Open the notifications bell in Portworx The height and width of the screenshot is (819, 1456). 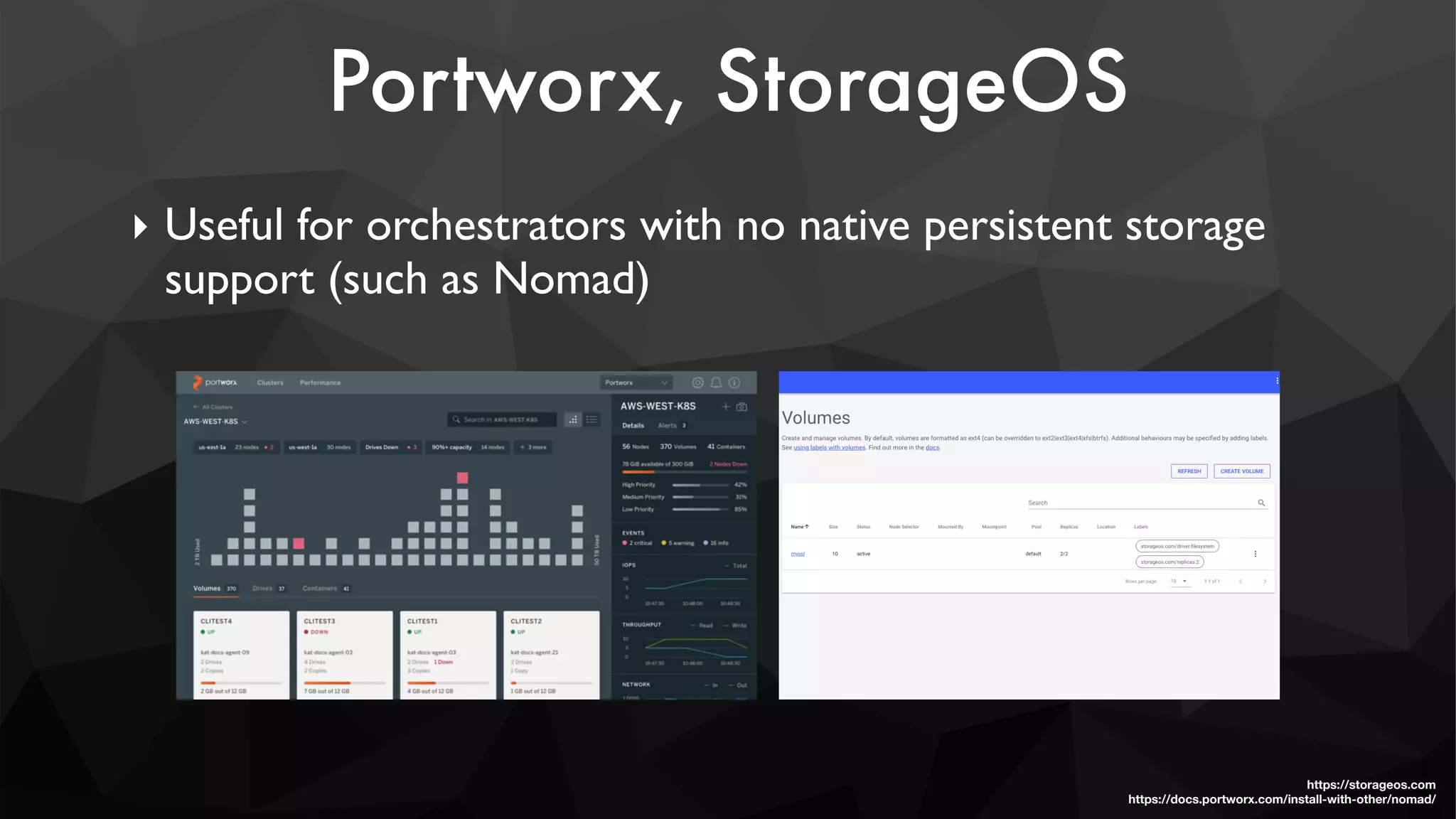click(x=716, y=382)
